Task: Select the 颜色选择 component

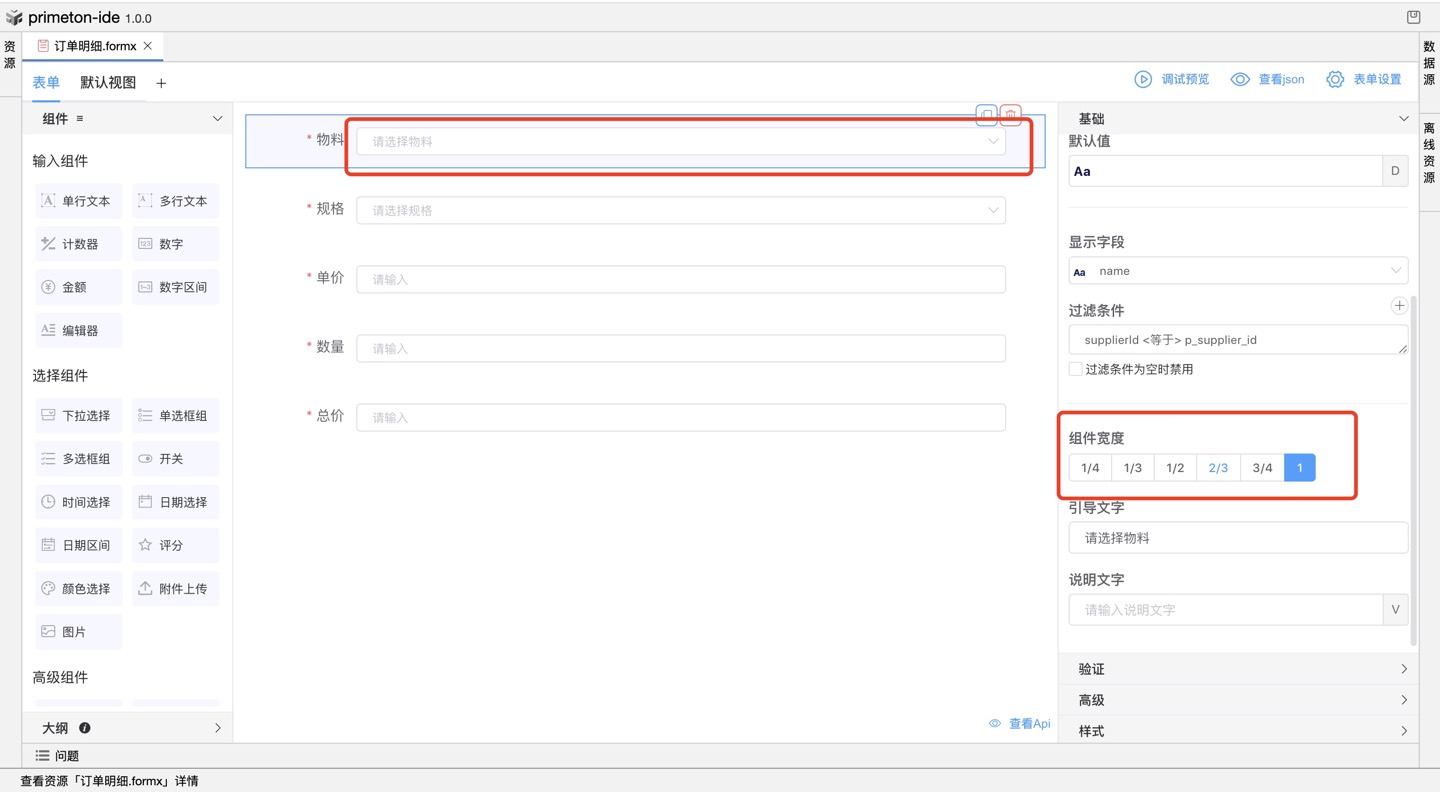Action: point(78,589)
